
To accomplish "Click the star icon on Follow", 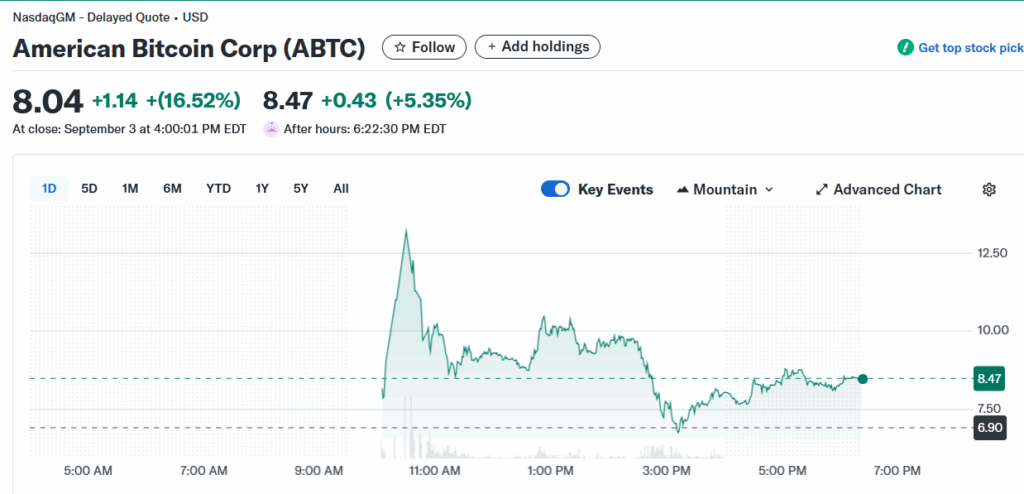I will tap(400, 47).
